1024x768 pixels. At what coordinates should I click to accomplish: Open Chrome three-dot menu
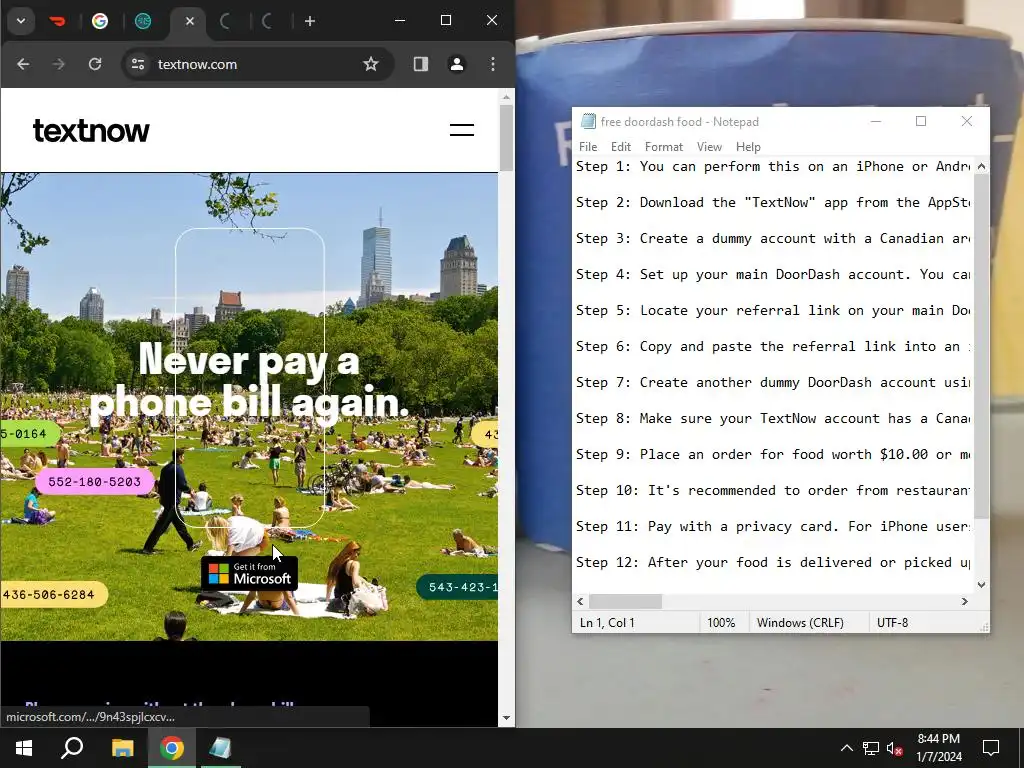pyautogui.click(x=492, y=64)
